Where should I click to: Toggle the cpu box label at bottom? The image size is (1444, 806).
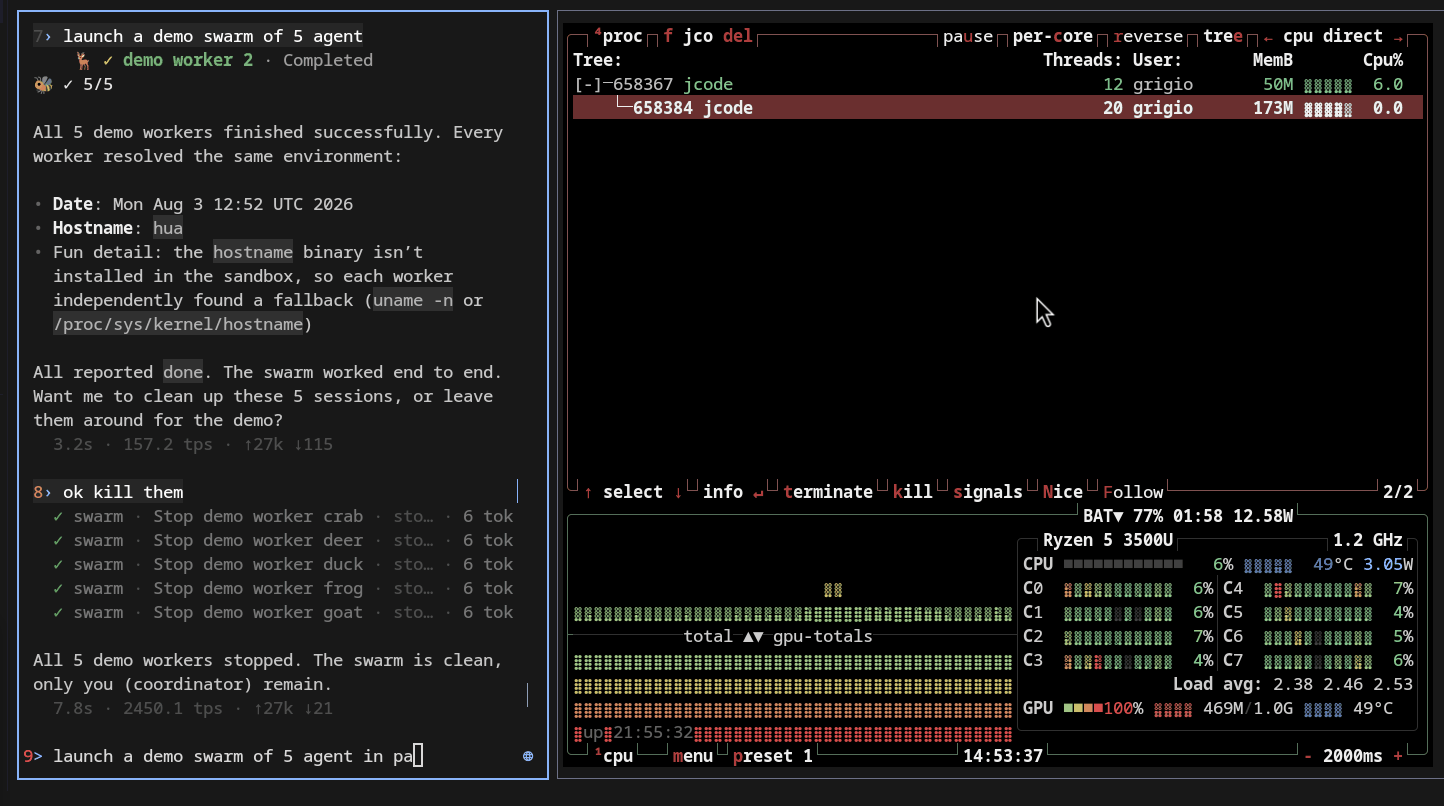point(613,756)
